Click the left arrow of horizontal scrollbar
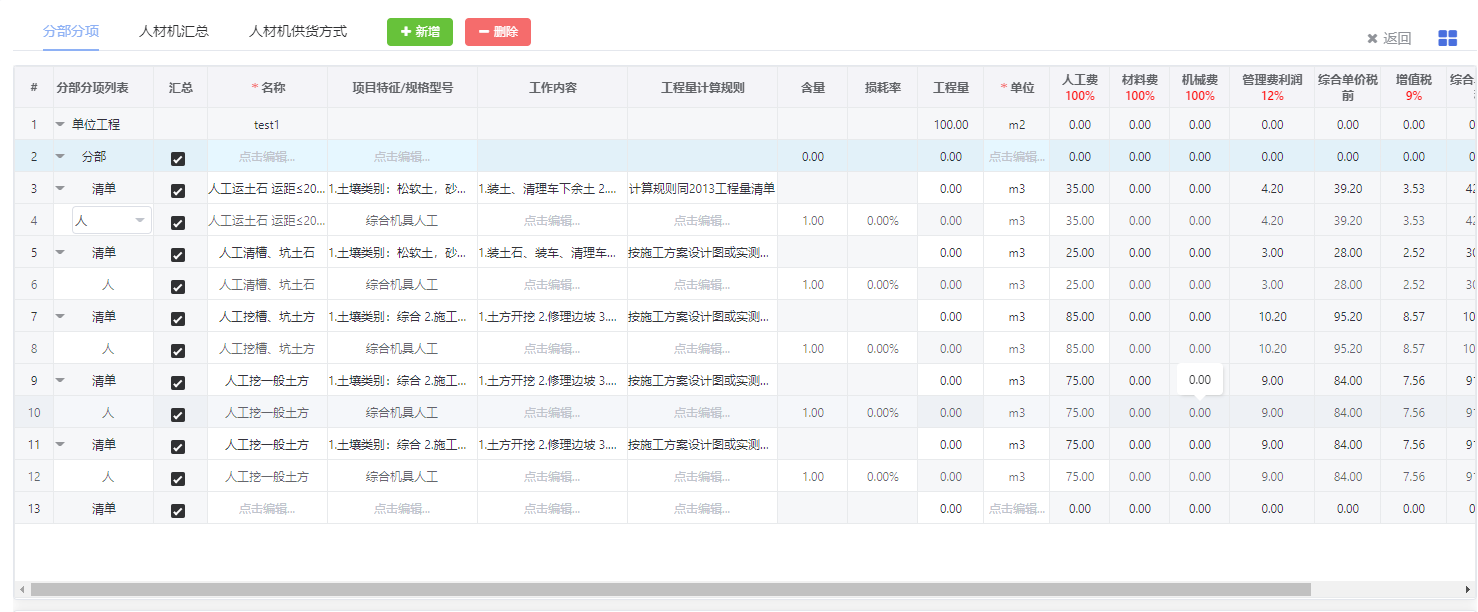 pos(21,589)
